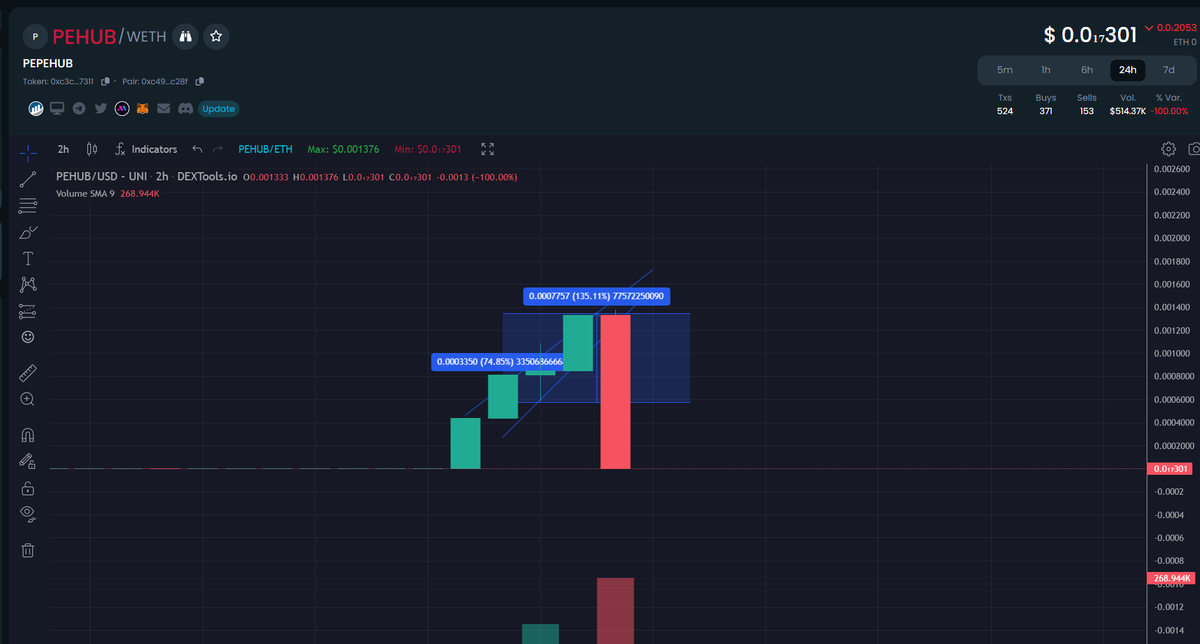Select the 5m timeframe tab

[1005, 70]
